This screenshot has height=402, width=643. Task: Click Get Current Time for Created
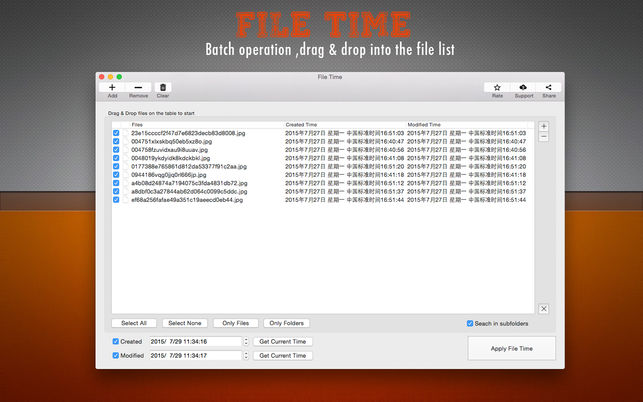(x=283, y=341)
